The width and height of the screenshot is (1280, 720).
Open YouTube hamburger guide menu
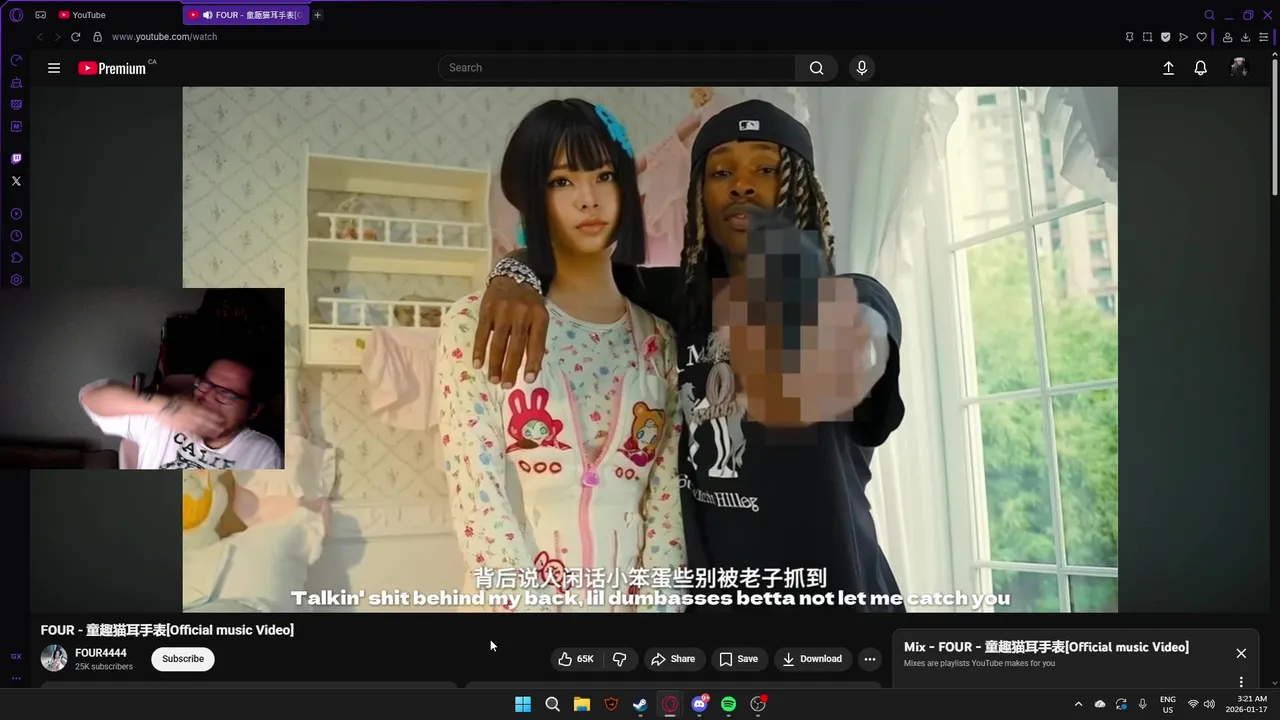click(54, 68)
